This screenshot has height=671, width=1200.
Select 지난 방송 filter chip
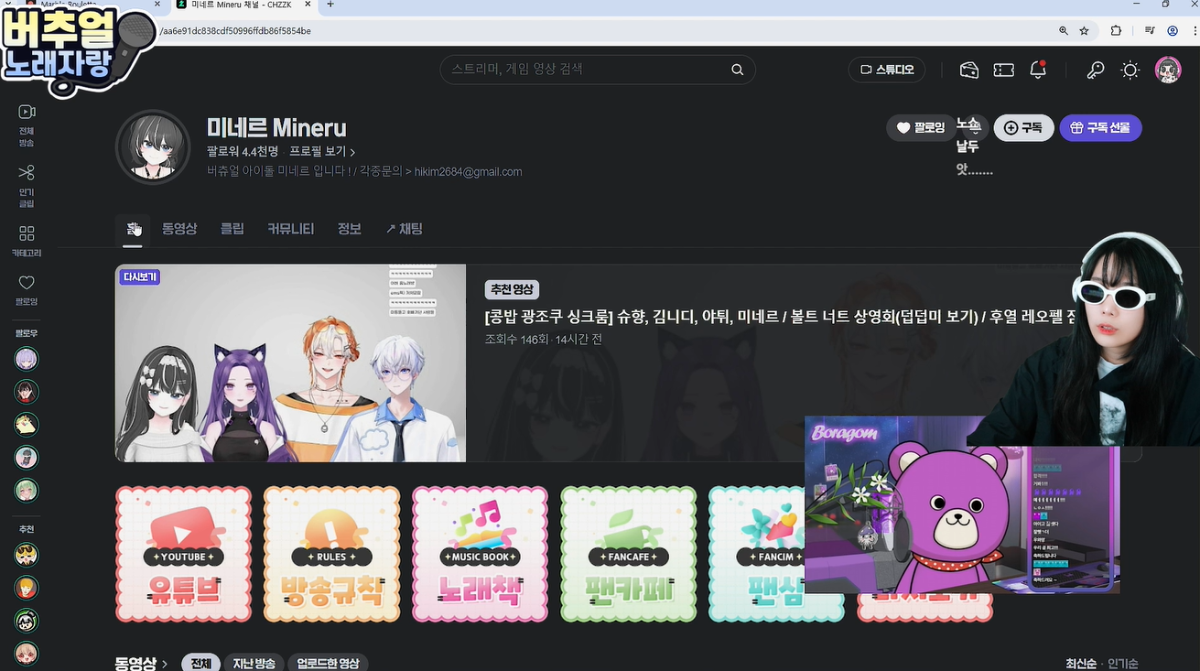coord(253,663)
